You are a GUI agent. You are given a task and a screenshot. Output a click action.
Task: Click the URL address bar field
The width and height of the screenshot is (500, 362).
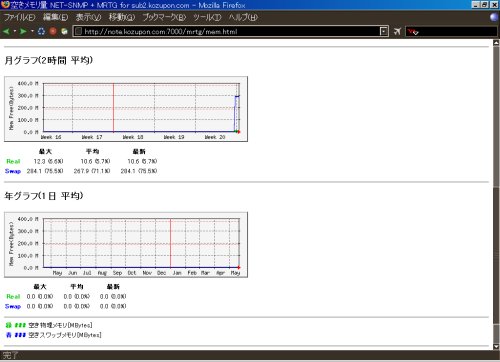point(231,31)
